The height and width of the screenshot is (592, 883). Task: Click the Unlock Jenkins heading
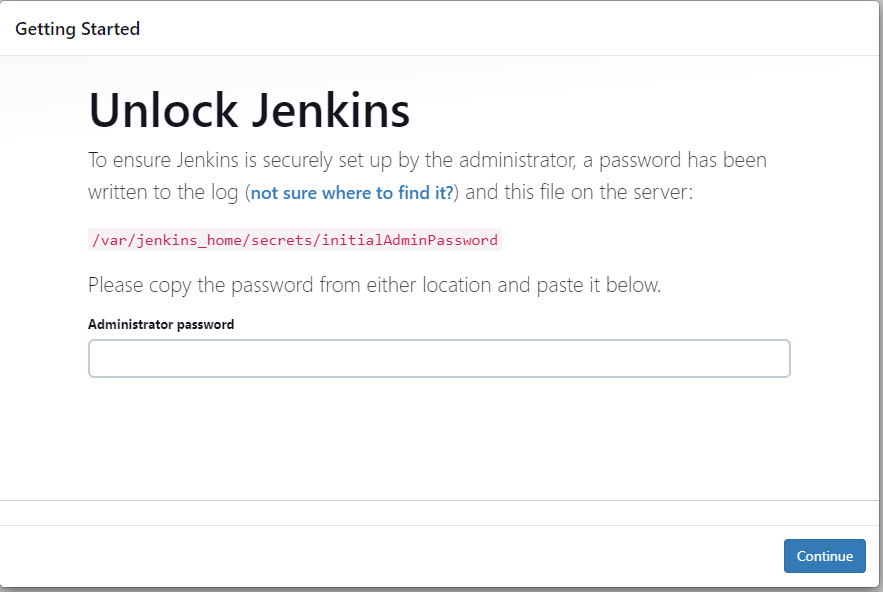(249, 110)
